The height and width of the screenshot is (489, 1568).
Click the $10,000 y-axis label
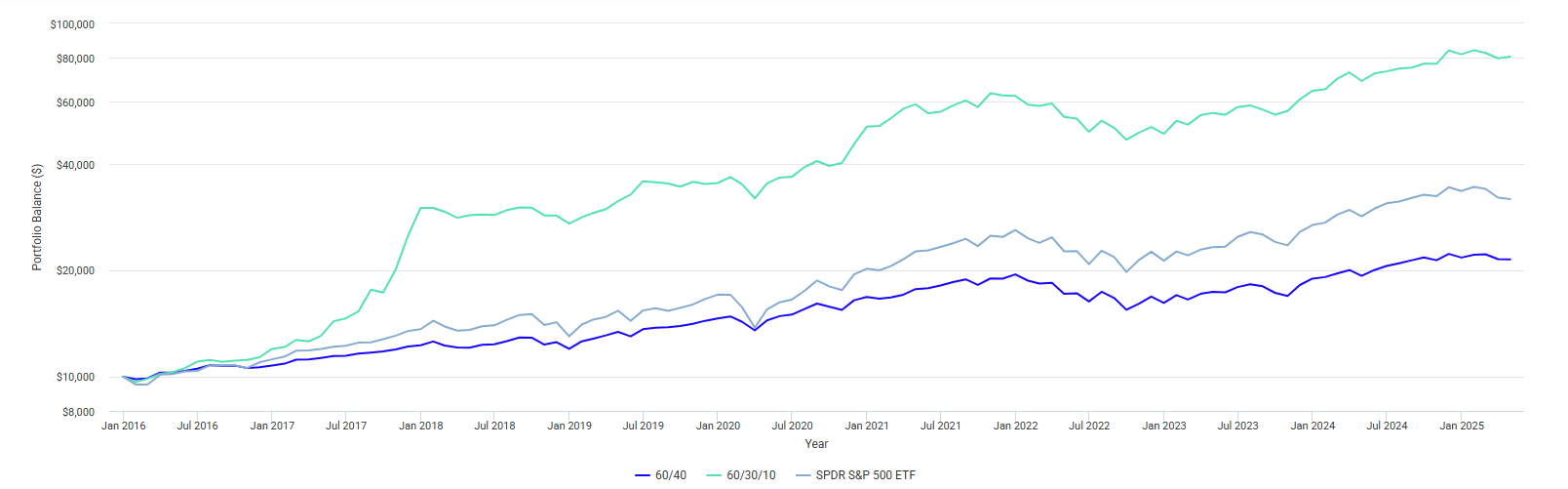coord(75,377)
